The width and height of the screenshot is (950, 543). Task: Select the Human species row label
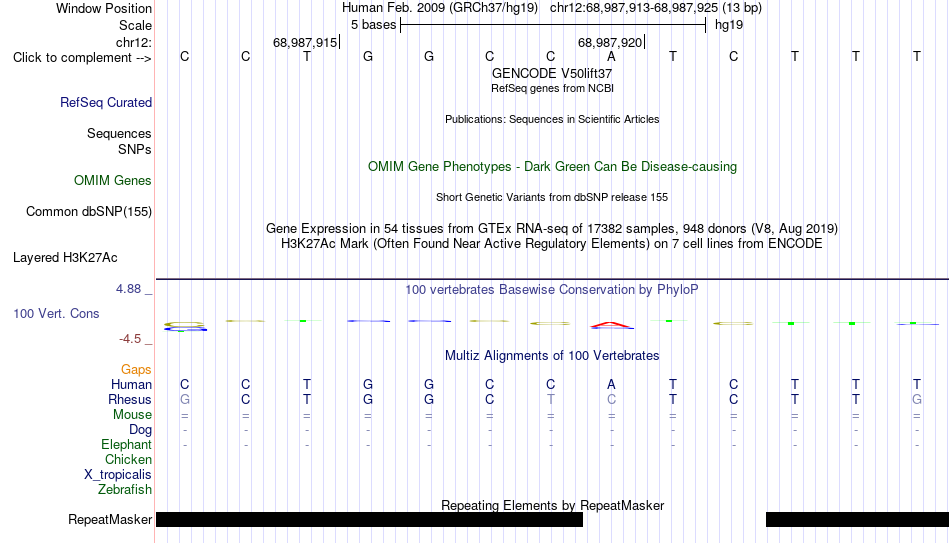pos(131,385)
